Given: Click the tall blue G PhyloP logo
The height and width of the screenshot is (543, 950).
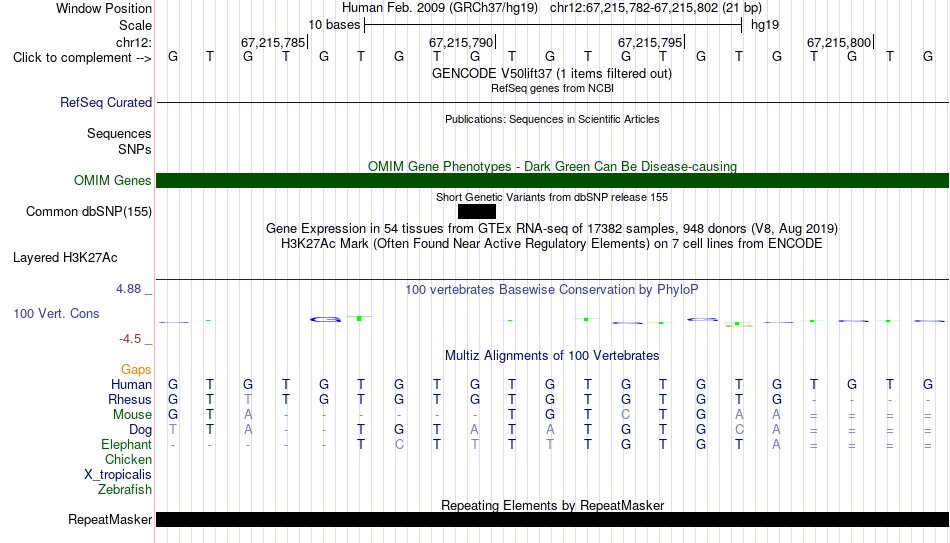Looking at the screenshot, I should tap(325, 319).
